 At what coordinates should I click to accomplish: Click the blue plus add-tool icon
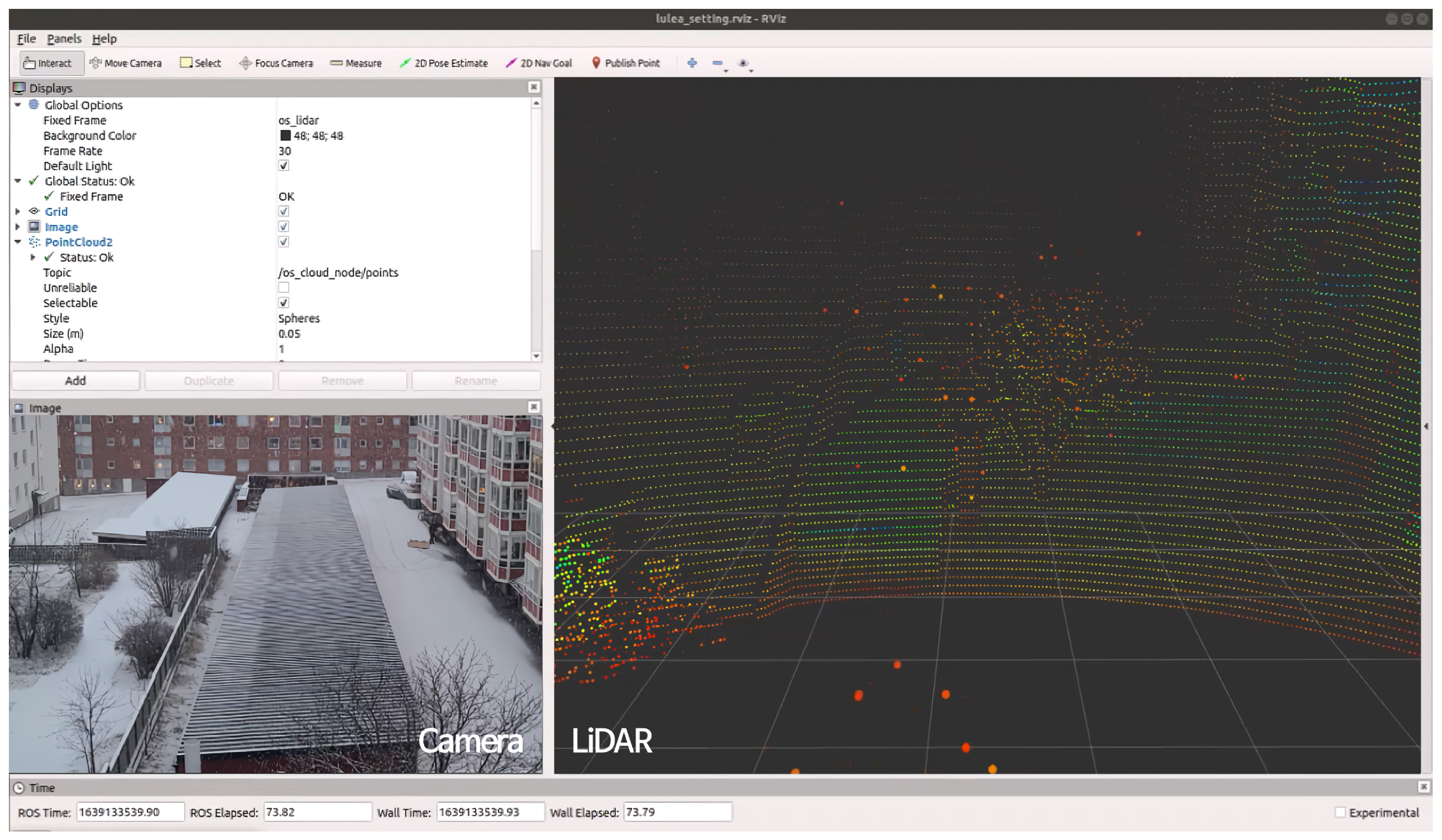pyautogui.click(x=692, y=63)
